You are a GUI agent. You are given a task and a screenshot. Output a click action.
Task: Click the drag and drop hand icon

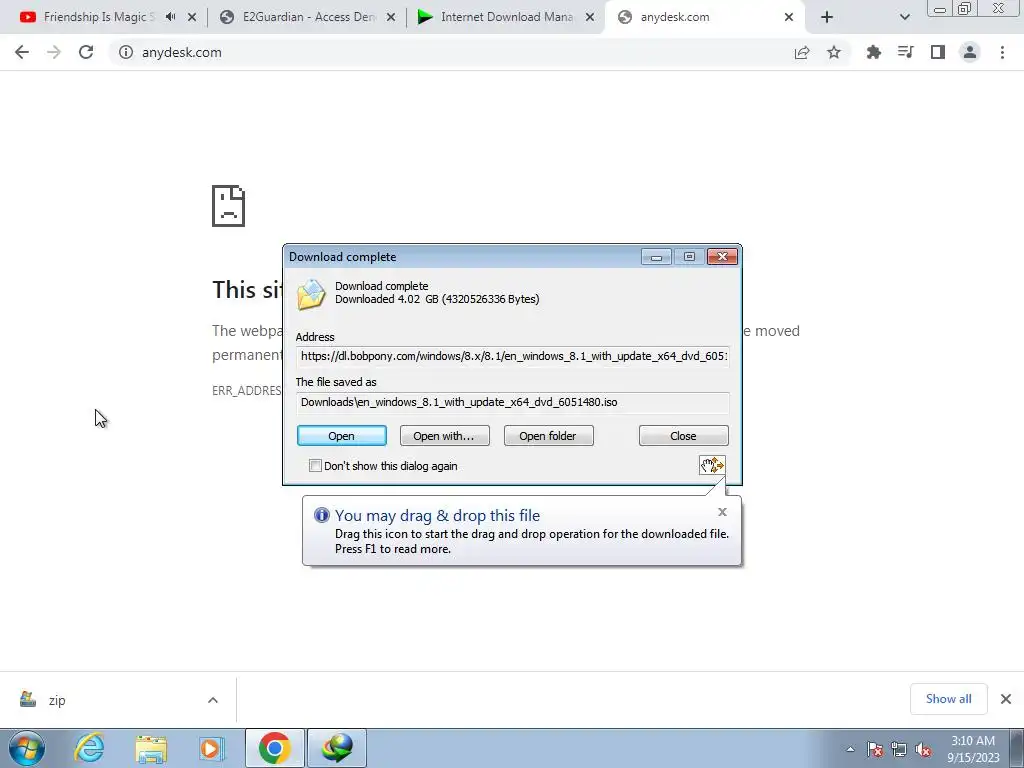pyautogui.click(x=712, y=465)
